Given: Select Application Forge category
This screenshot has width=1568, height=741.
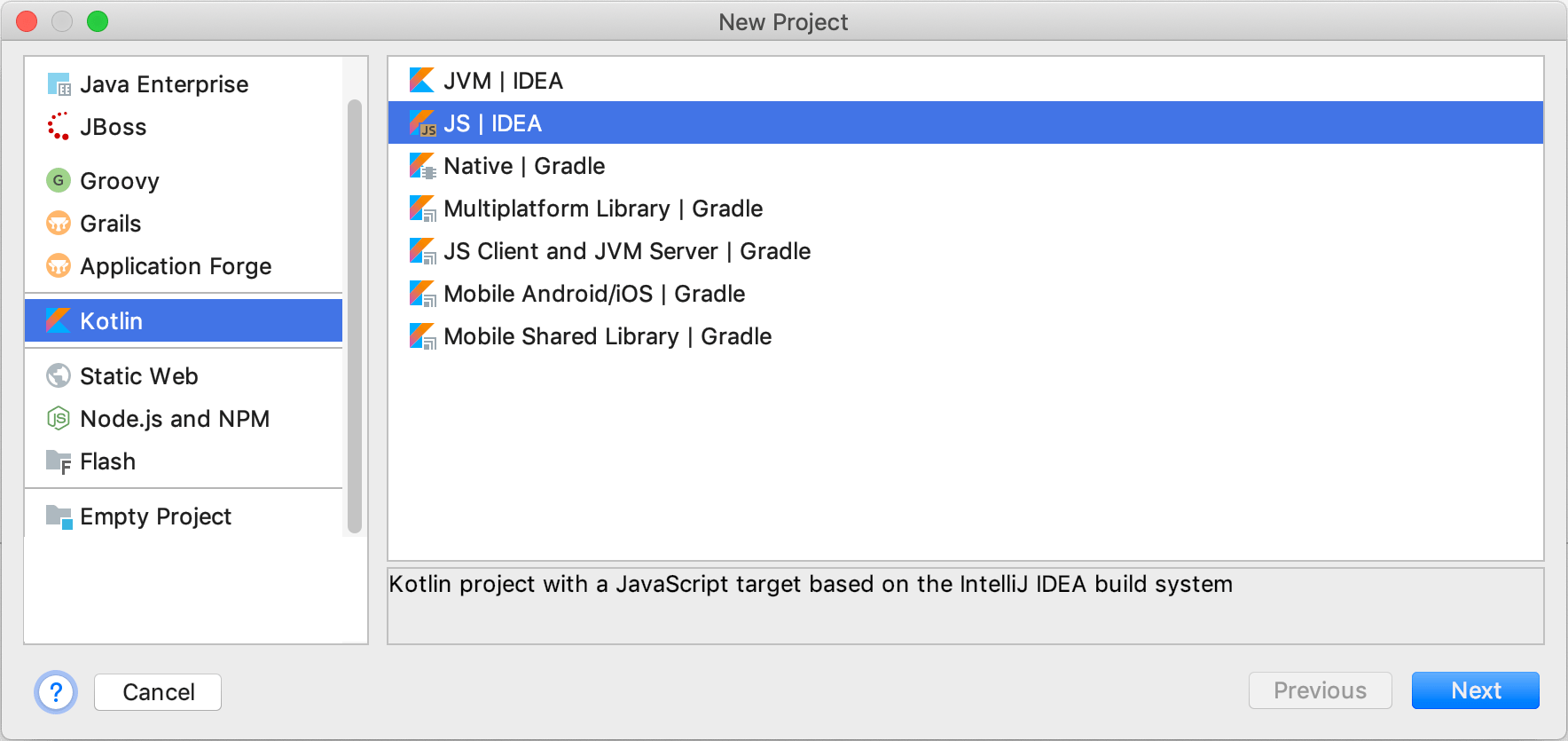Looking at the screenshot, I should (184, 266).
